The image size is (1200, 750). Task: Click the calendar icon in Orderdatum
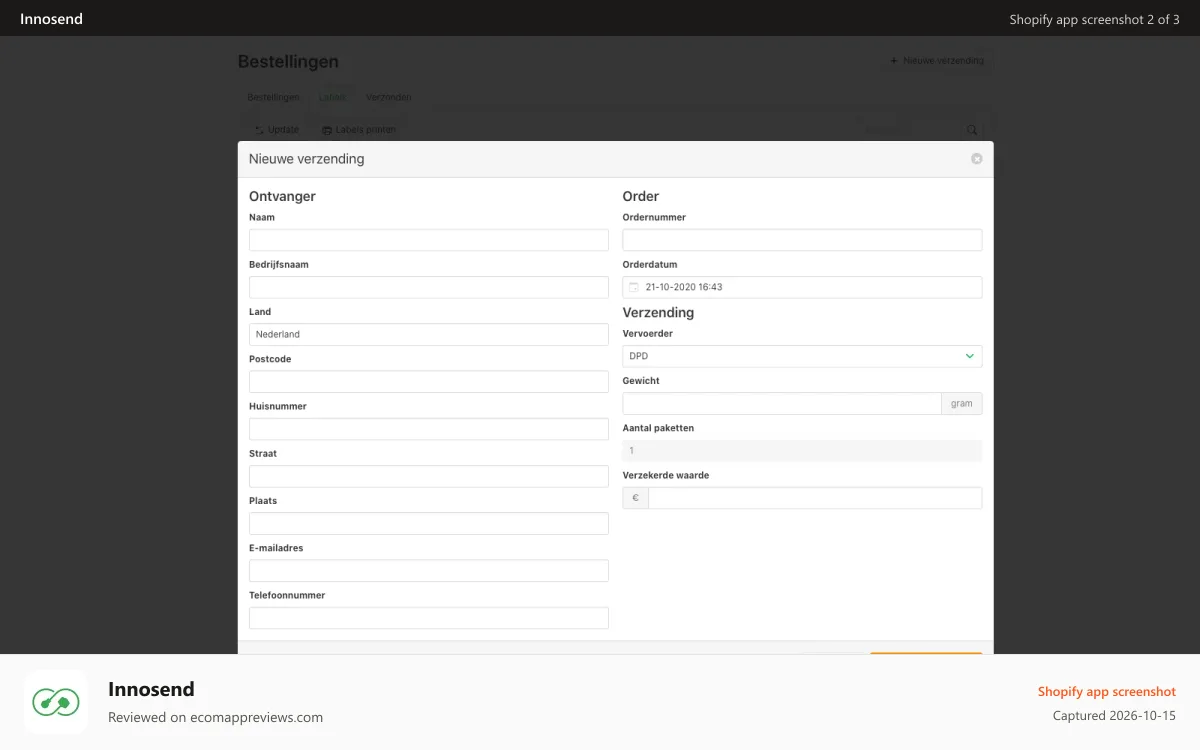(x=633, y=287)
